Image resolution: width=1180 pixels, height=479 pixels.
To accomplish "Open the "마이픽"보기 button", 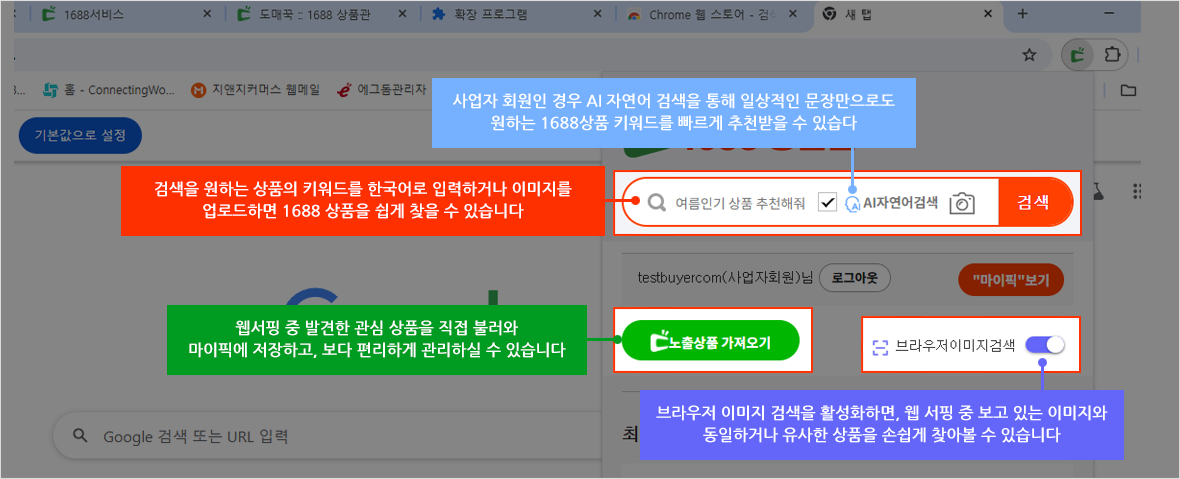I will (x=1013, y=280).
